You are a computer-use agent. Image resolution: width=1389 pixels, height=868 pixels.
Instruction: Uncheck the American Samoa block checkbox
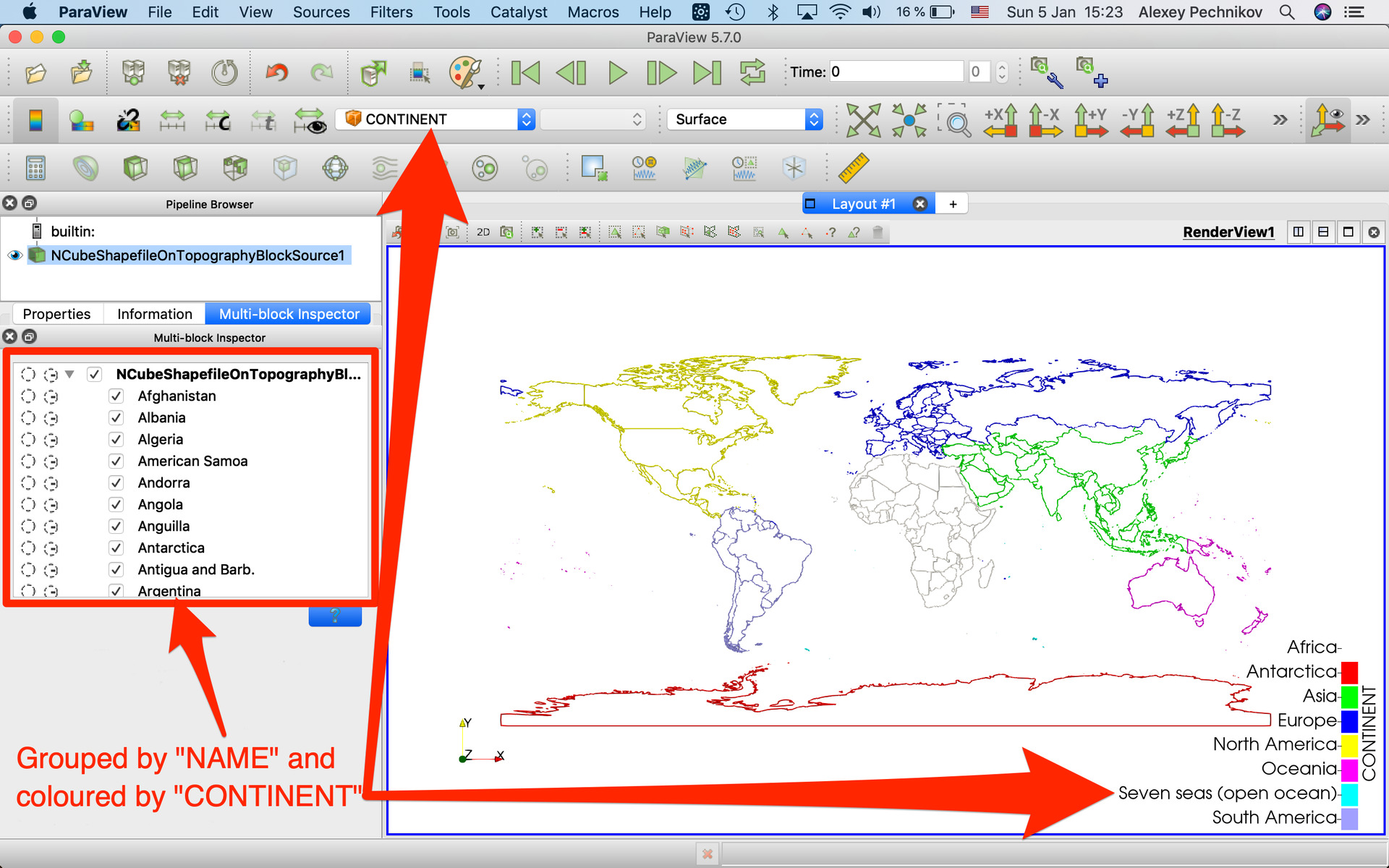pyautogui.click(x=116, y=461)
